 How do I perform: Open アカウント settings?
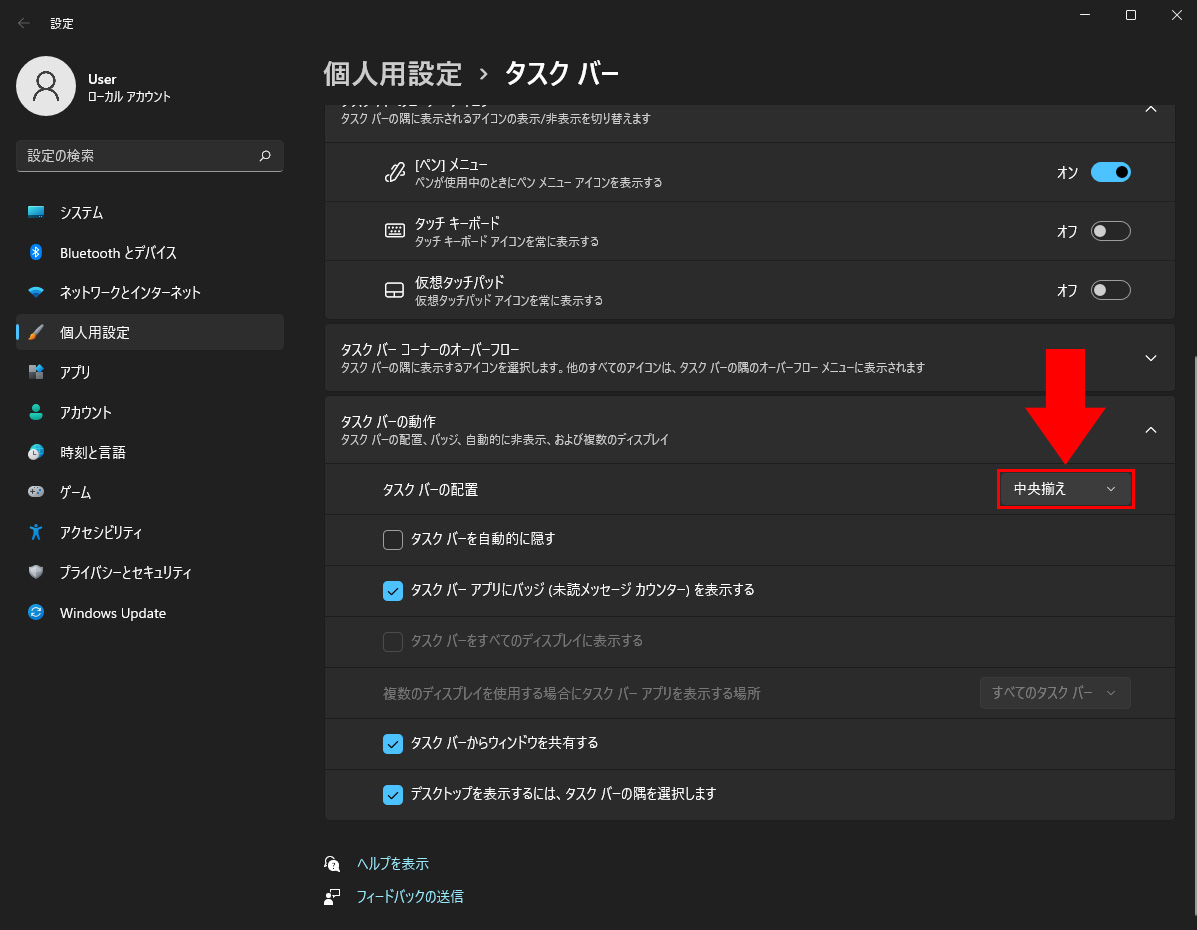tap(150, 412)
